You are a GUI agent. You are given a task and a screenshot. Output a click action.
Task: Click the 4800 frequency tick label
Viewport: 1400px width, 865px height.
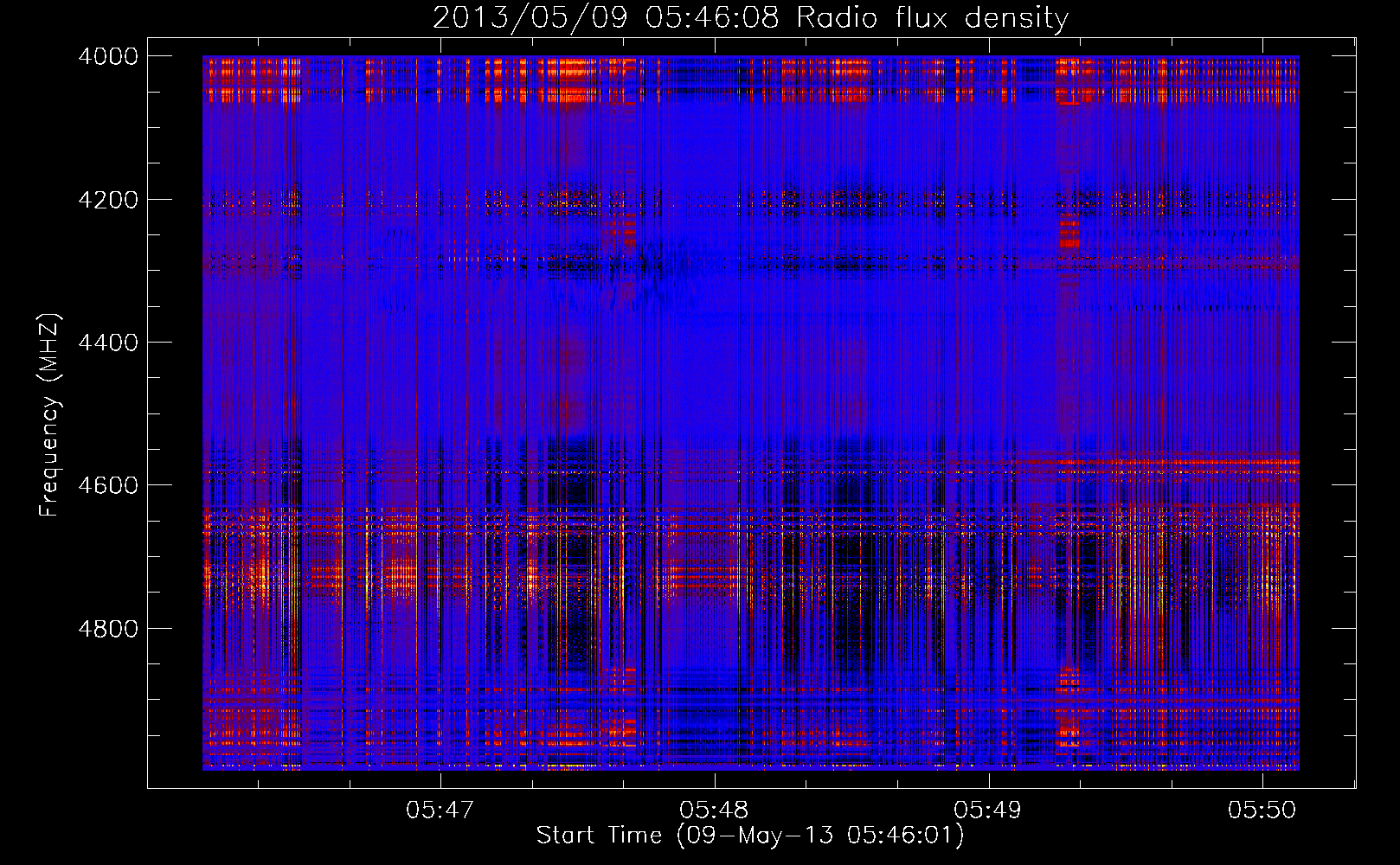(x=108, y=629)
